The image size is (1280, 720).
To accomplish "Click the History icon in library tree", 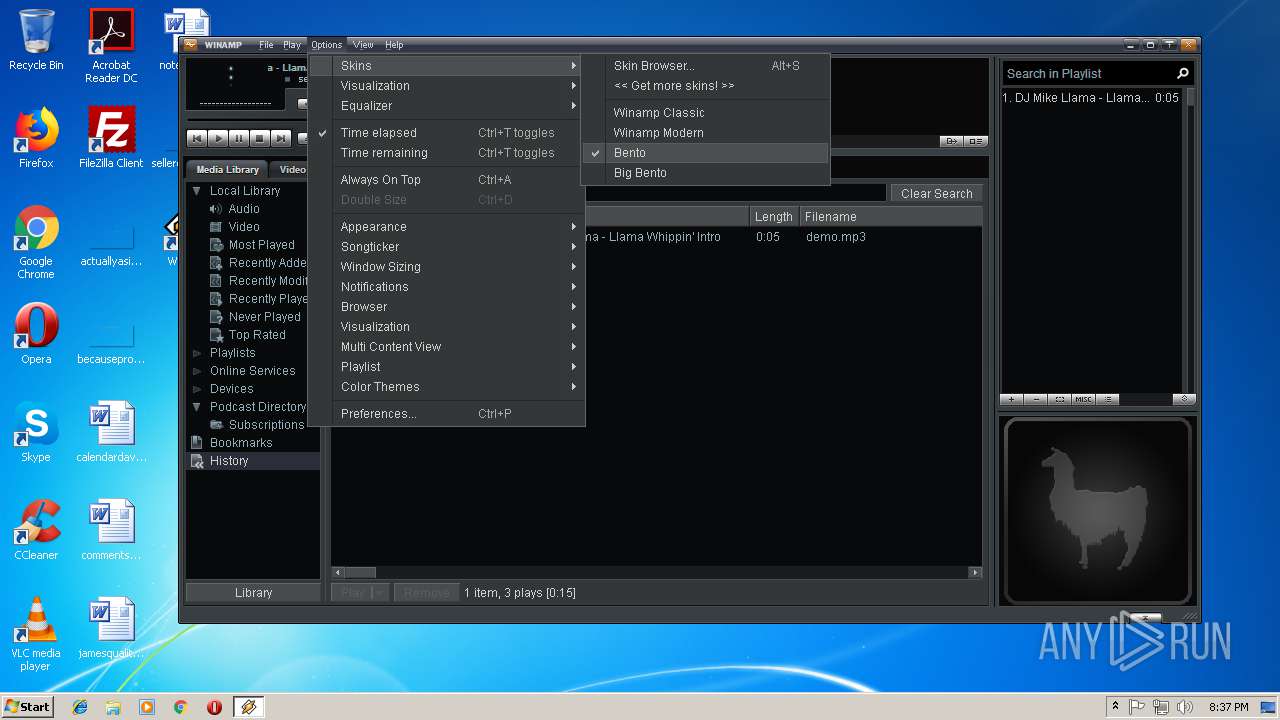I will point(197,461).
